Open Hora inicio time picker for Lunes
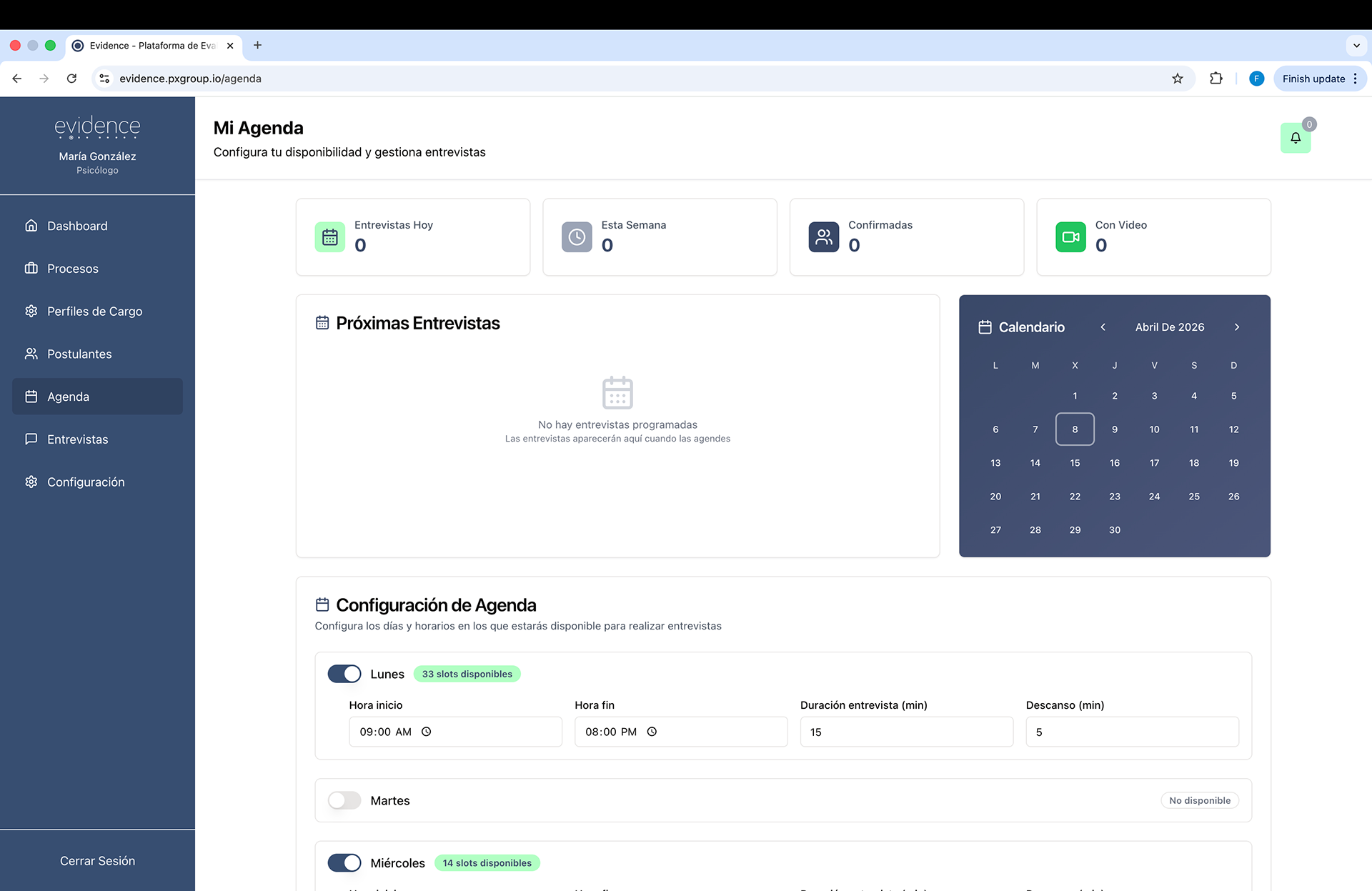The width and height of the screenshot is (1372, 891). pyautogui.click(x=427, y=732)
